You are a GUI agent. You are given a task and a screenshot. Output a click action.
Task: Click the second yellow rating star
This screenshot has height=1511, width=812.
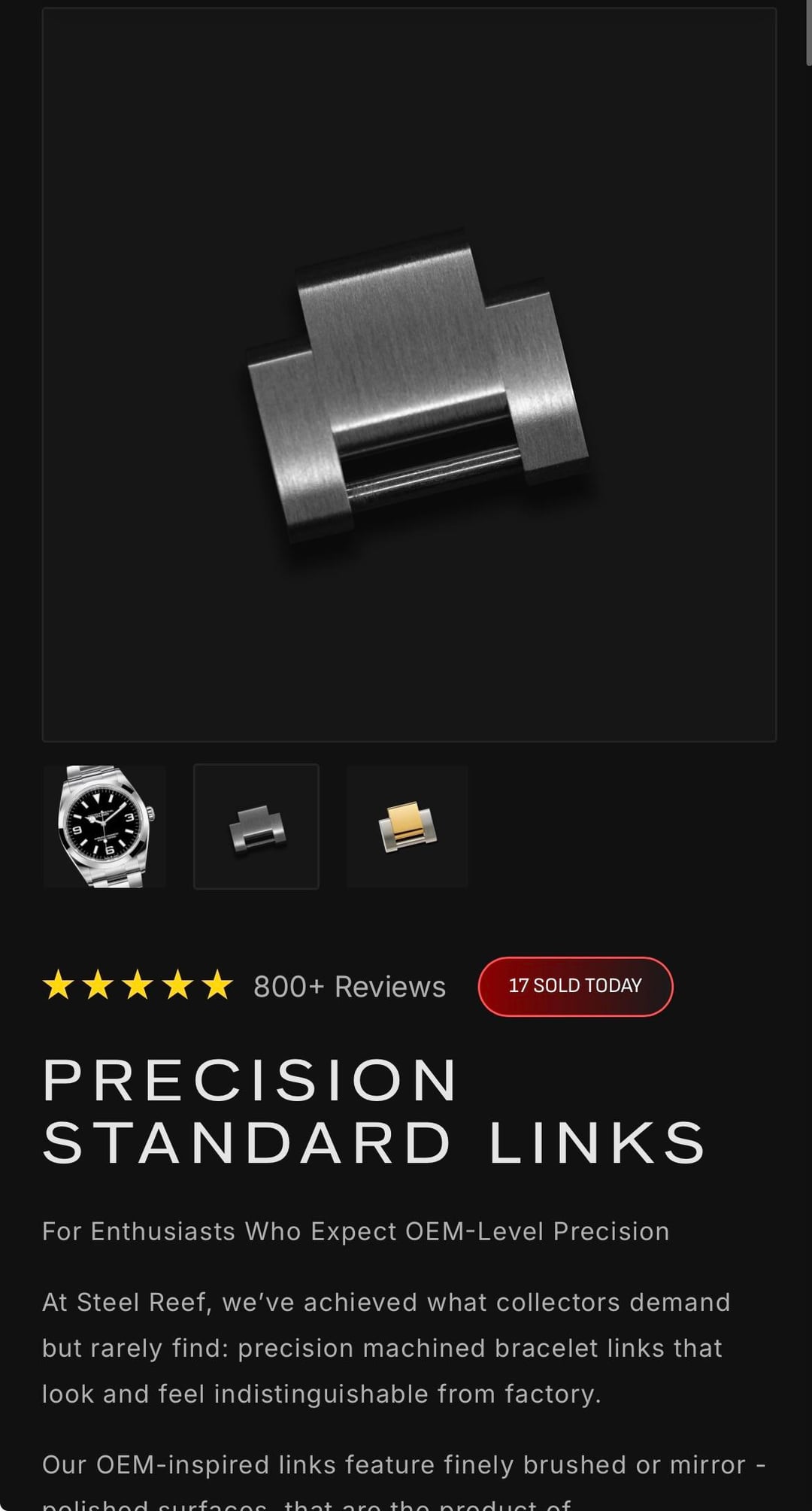[x=98, y=985]
